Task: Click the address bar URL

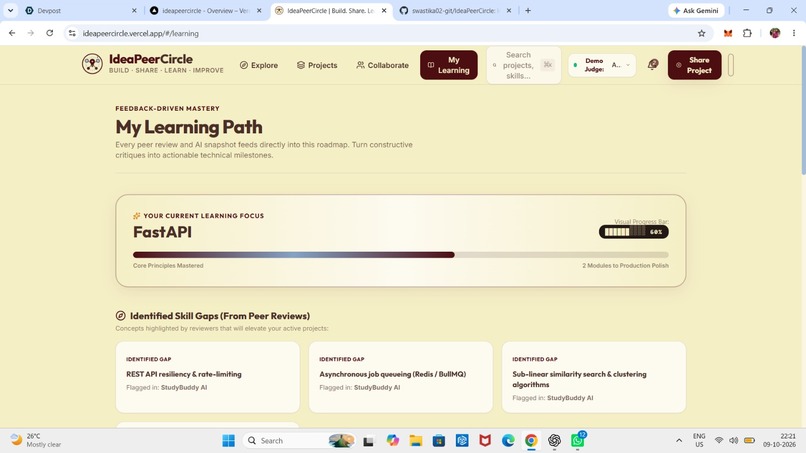Action: point(140,33)
